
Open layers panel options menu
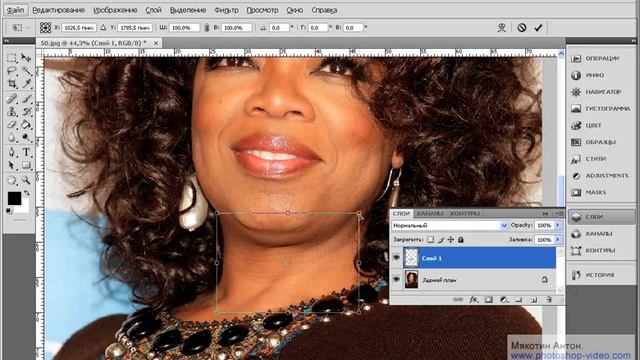coord(559,213)
